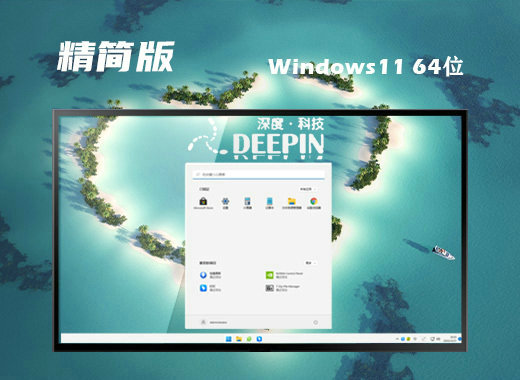Image resolution: width=520 pixels, height=380 pixels.
Task: Open 7-Zip File Manager in recommended list
Action: pyautogui.click(x=283, y=288)
